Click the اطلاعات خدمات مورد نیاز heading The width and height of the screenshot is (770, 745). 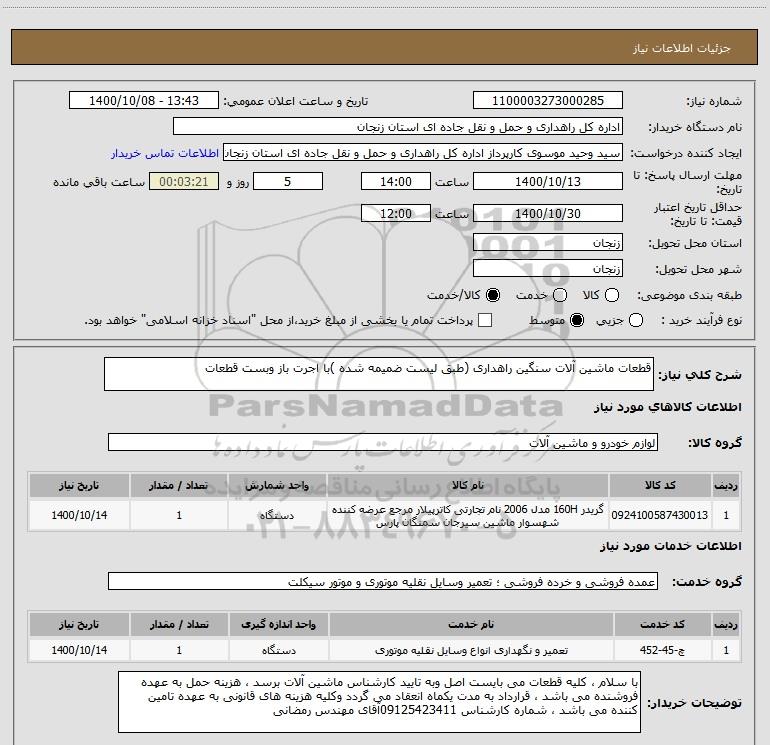tap(671, 546)
